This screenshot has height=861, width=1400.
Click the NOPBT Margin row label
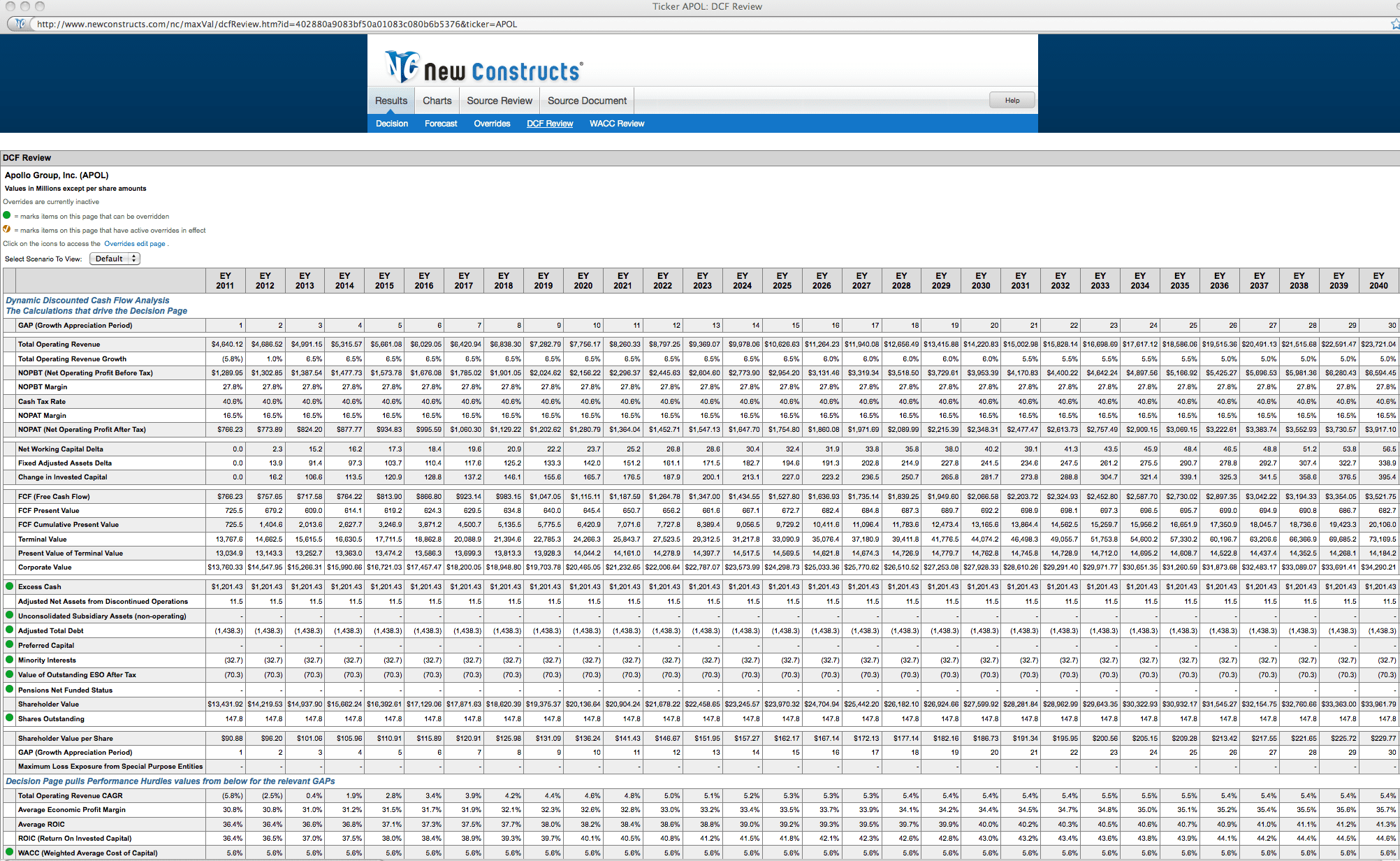point(43,386)
